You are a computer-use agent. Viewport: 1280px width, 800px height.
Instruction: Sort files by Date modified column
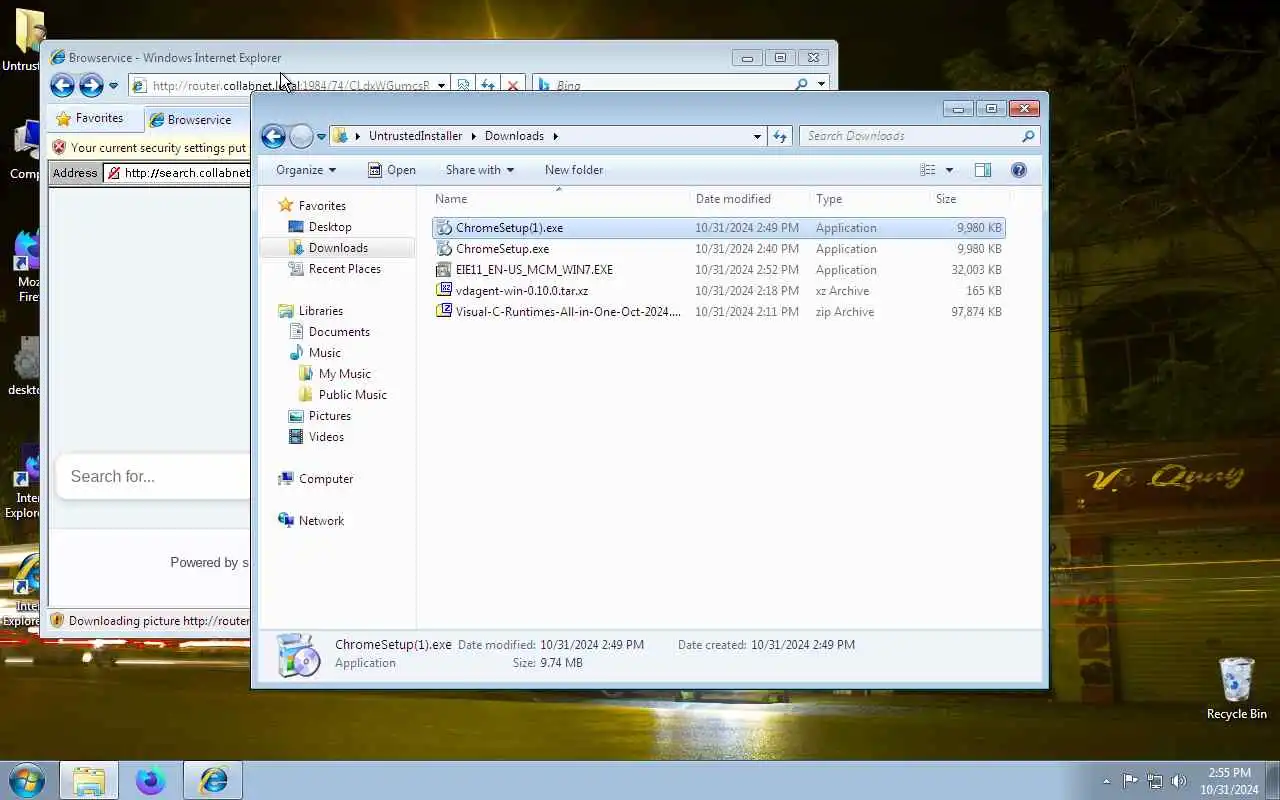(x=749, y=199)
